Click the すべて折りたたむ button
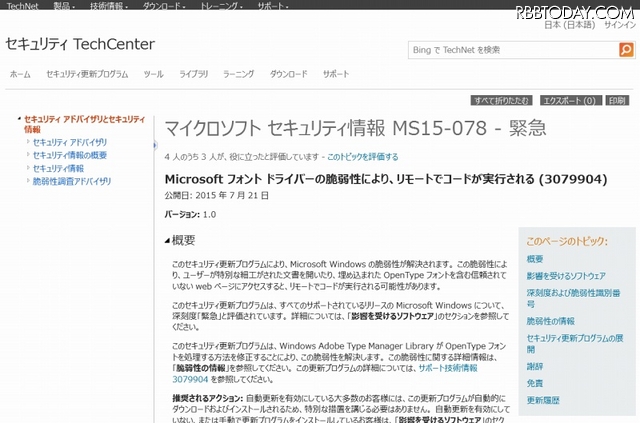The height and width of the screenshot is (423, 640). pyautogui.click(x=501, y=100)
